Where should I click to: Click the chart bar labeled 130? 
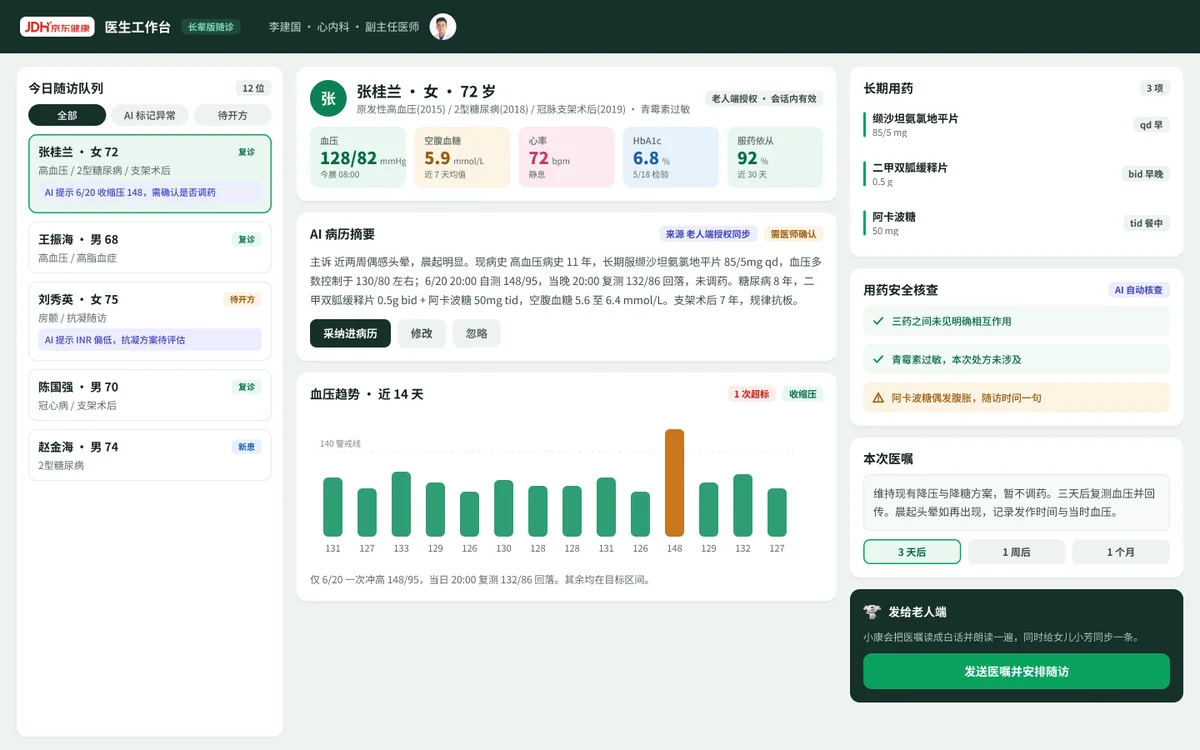[504, 508]
